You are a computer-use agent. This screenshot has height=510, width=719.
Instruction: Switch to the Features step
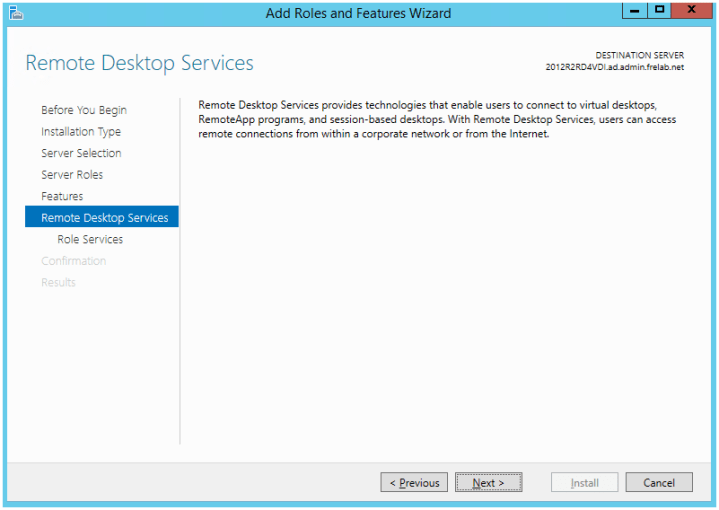62,196
